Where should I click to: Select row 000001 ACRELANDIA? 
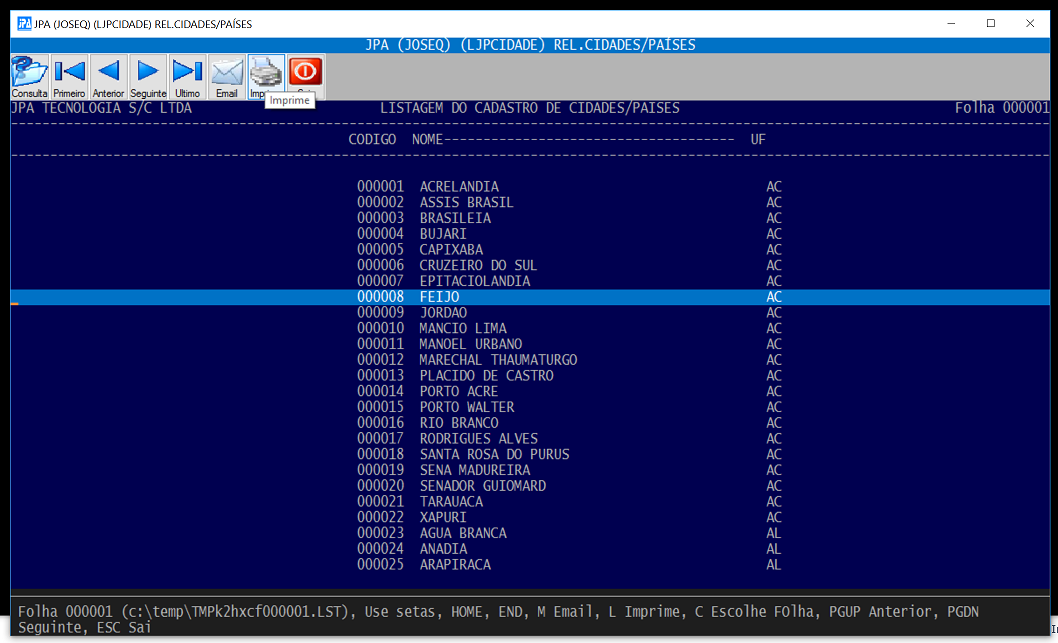coord(530,186)
